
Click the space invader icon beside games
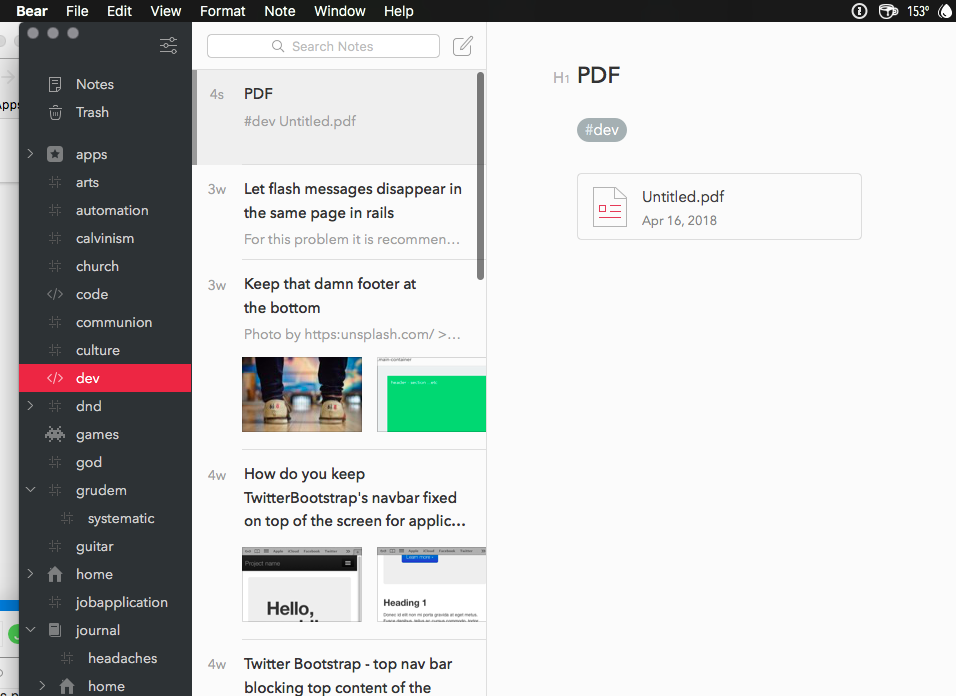pyautogui.click(x=55, y=434)
